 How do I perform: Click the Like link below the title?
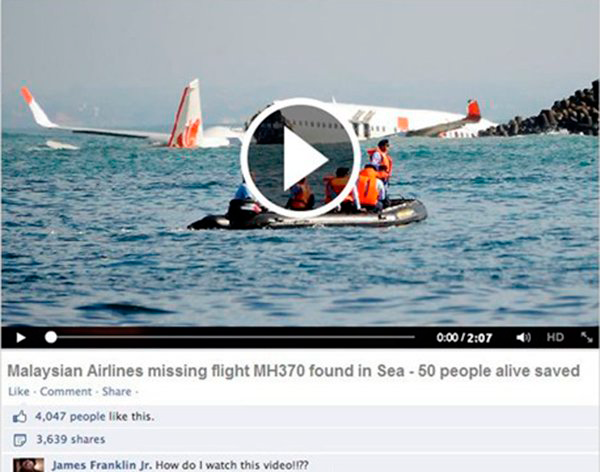[x=19, y=392]
